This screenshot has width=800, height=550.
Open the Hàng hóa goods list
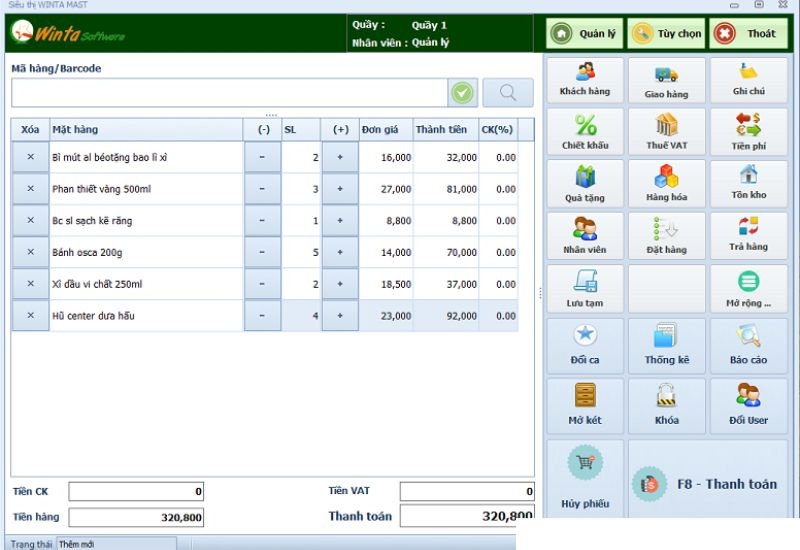pos(666,184)
